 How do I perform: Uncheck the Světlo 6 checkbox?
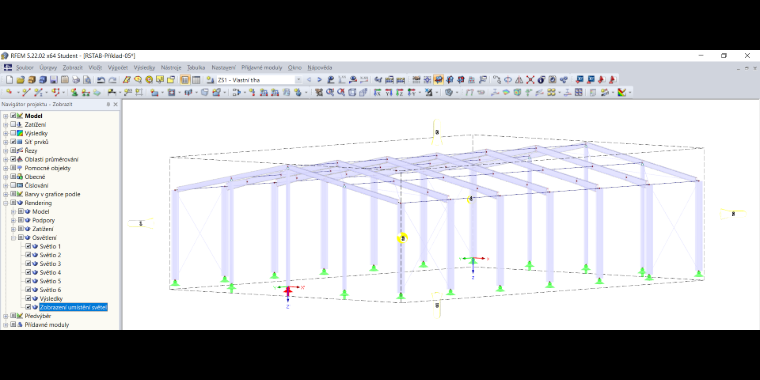click(x=28, y=290)
